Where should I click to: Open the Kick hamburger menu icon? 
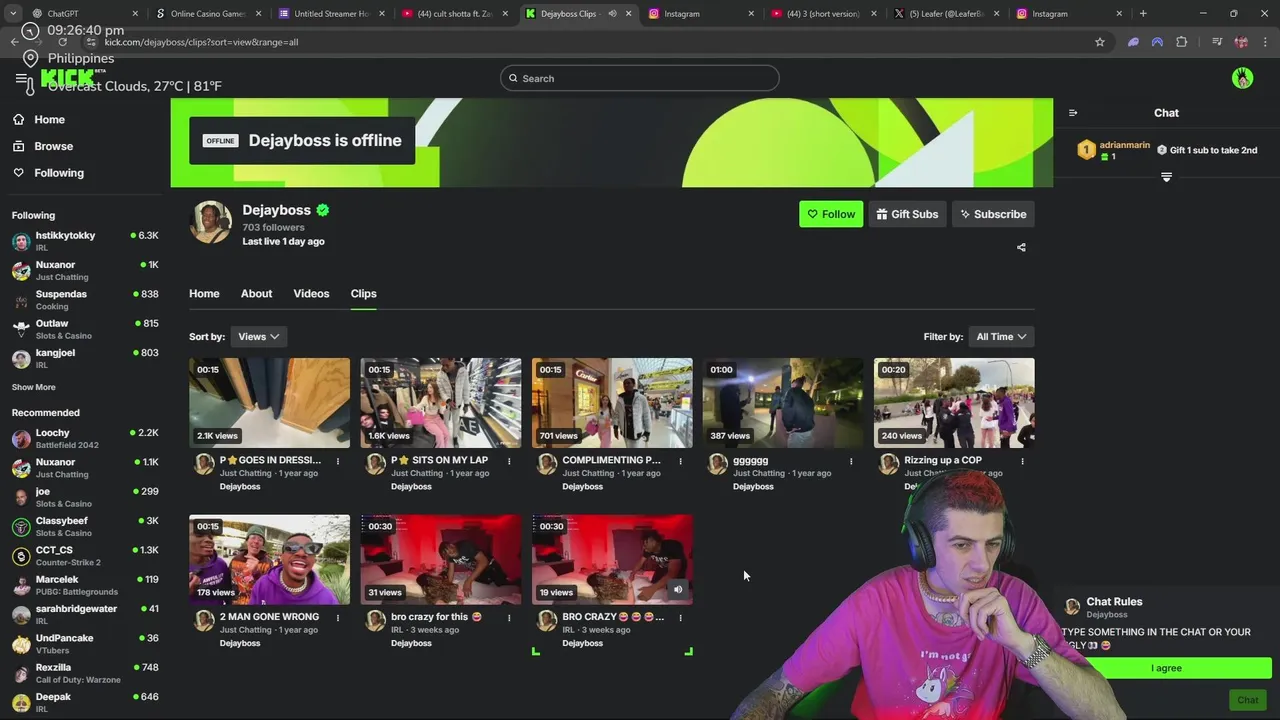pyautogui.click(x=21, y=78)
